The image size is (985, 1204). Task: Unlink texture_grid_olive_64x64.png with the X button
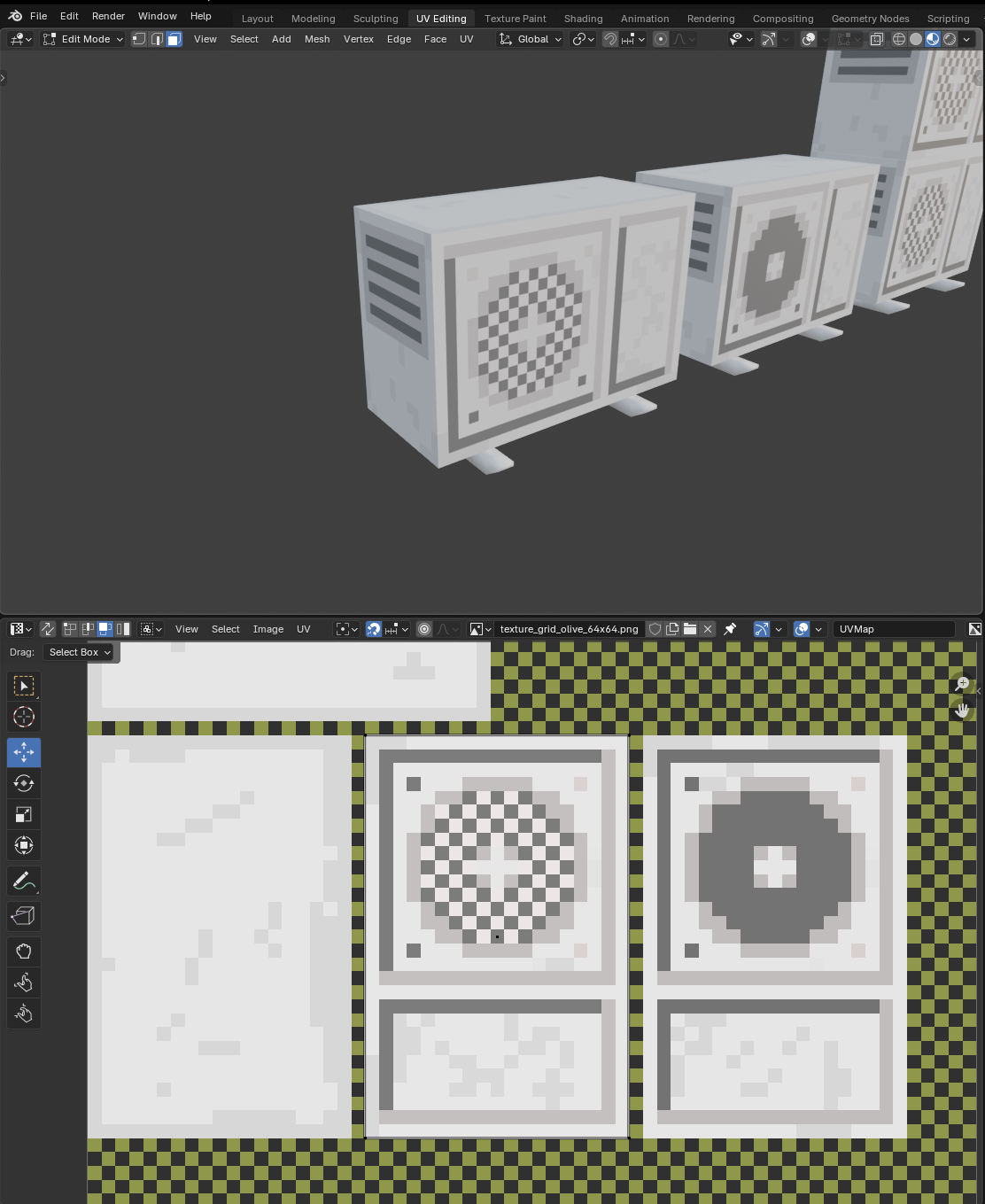click(x=708, y=629)
